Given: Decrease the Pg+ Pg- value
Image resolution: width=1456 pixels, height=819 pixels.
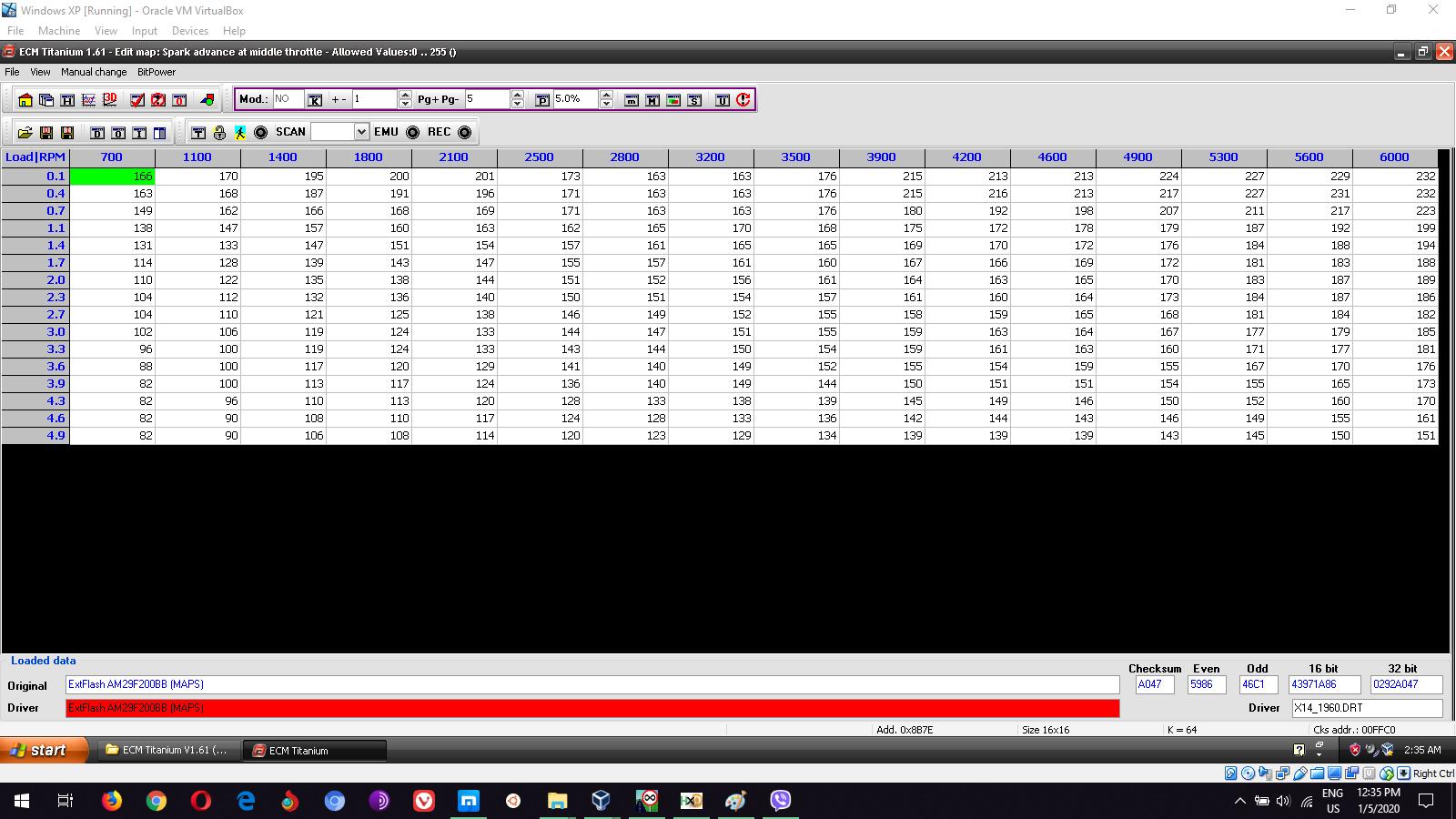Looking at the screenshot, I should (x=518, y=105).
